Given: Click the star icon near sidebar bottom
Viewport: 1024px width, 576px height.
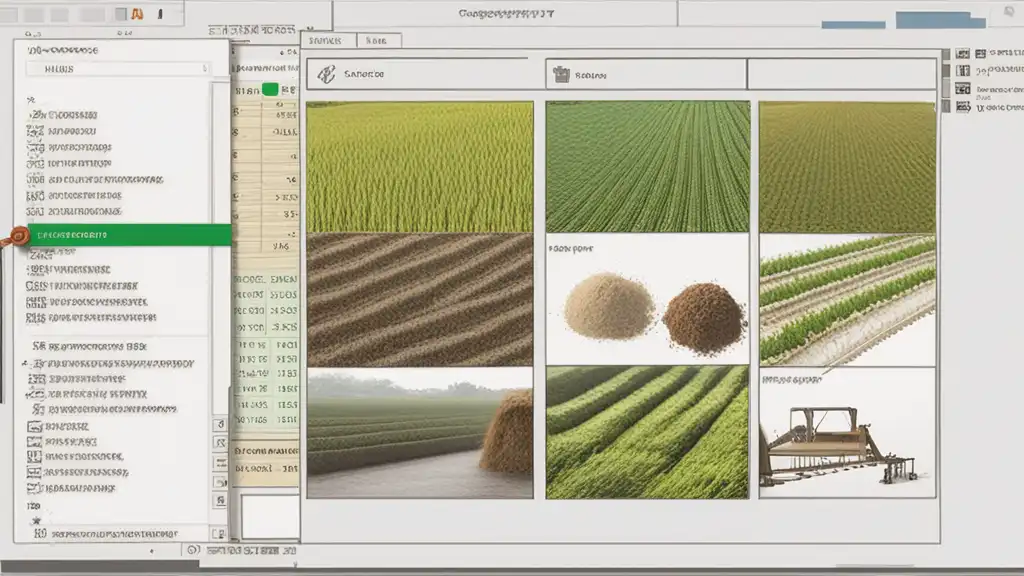Looking at the screenshot, I should 37,520.
